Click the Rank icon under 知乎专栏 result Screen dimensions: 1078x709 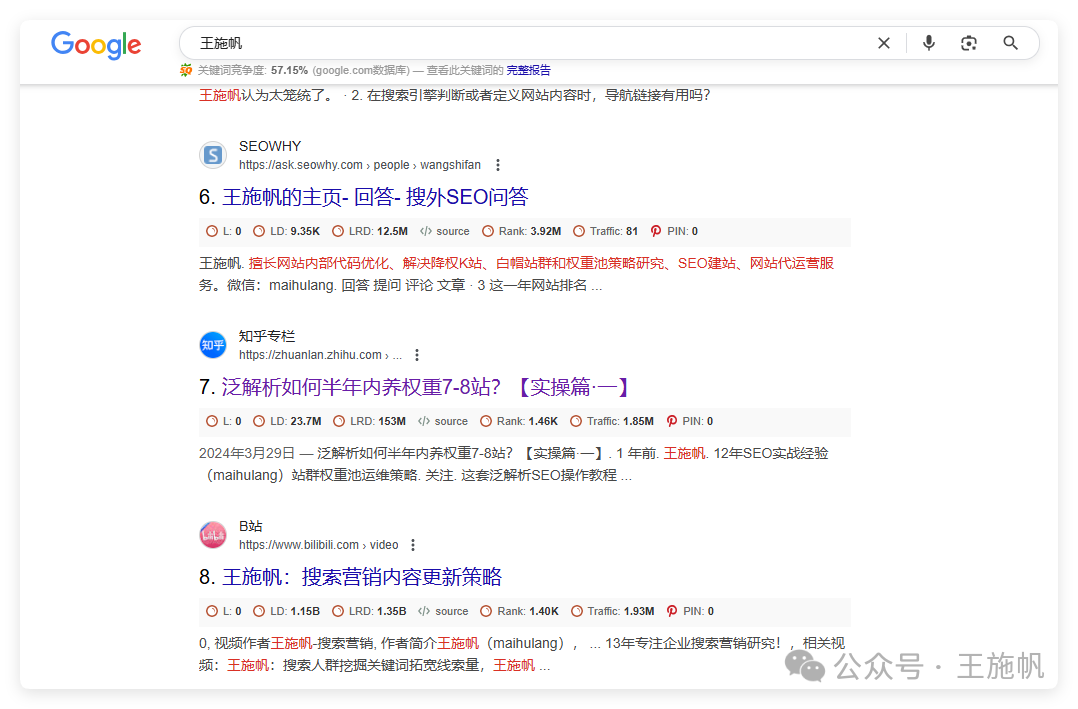pyautogui.click(x=488, y=421)
